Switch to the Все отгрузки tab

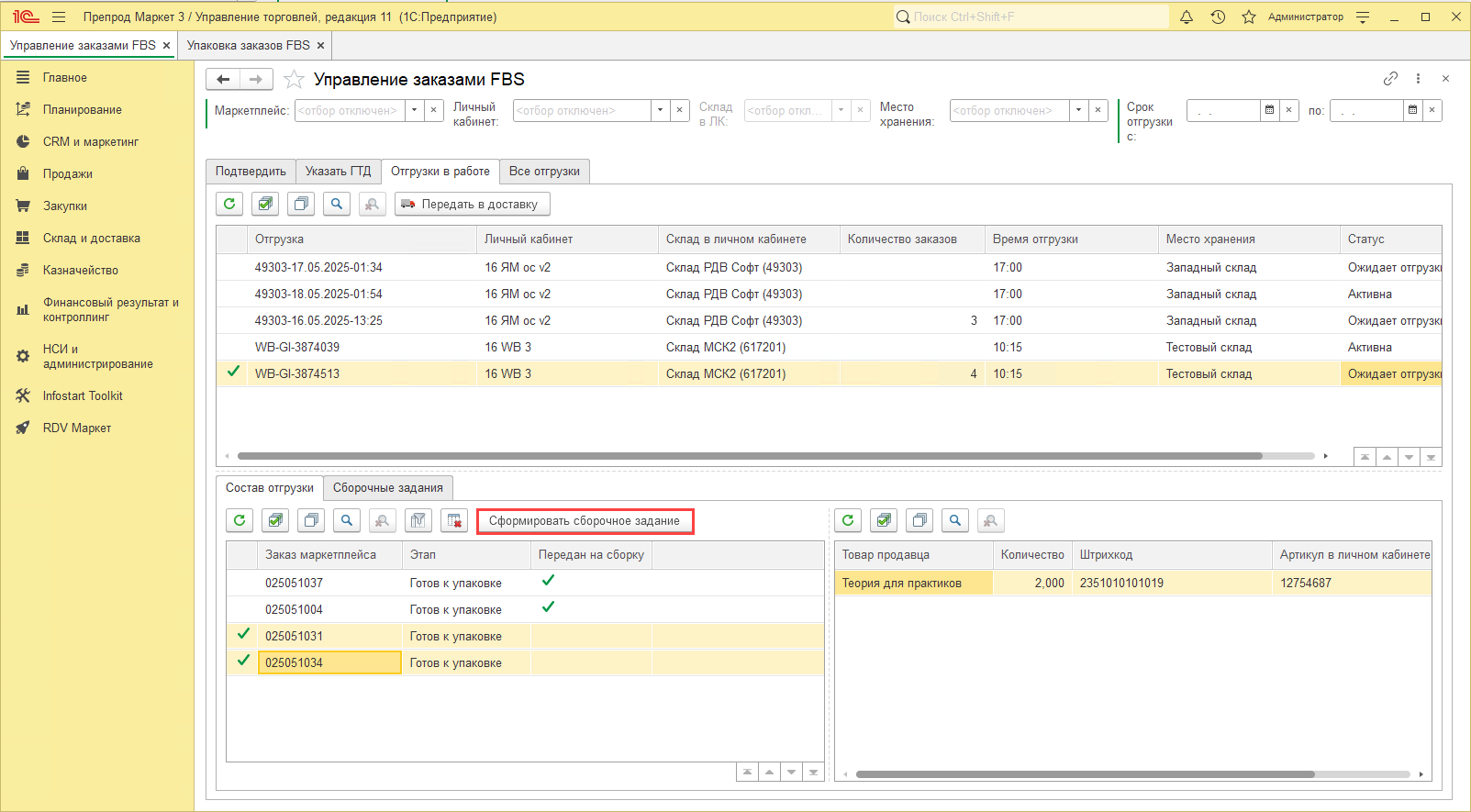click(544, 172)
